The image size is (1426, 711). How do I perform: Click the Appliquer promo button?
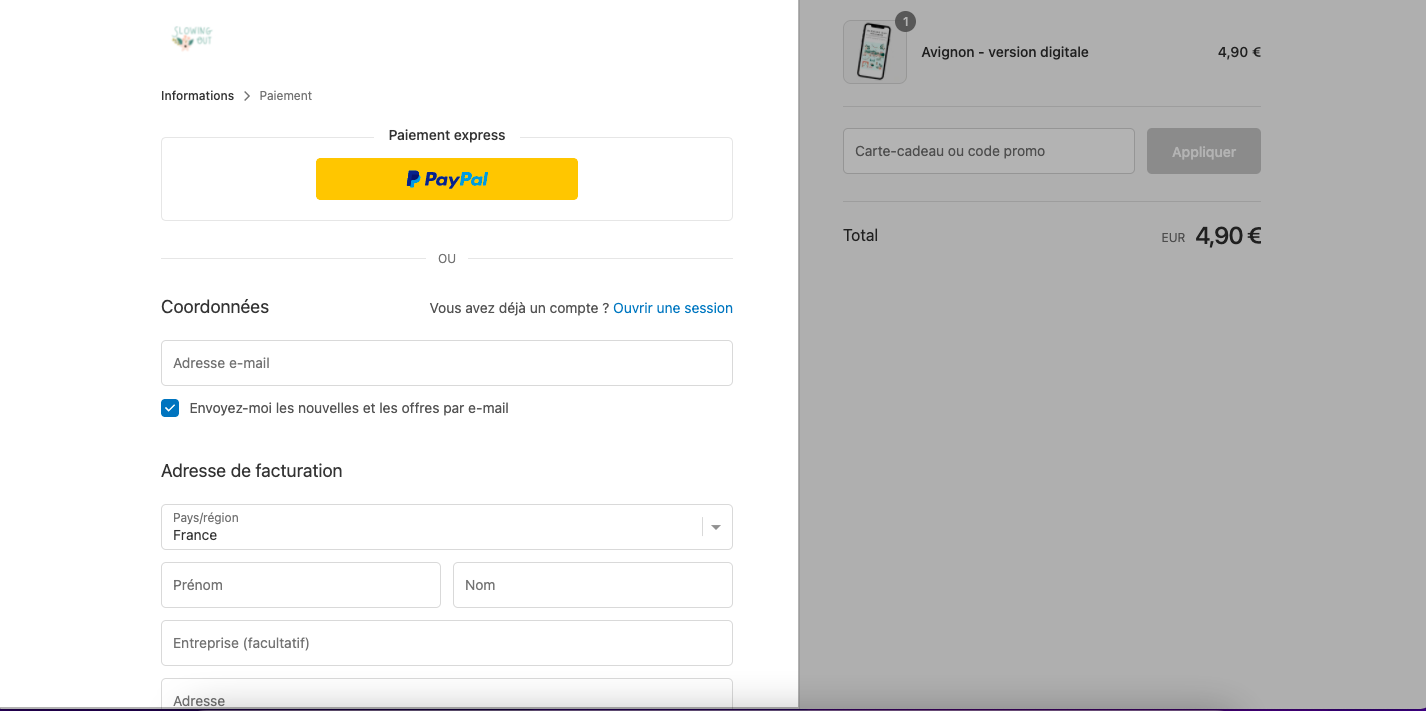pos(1204,151)
